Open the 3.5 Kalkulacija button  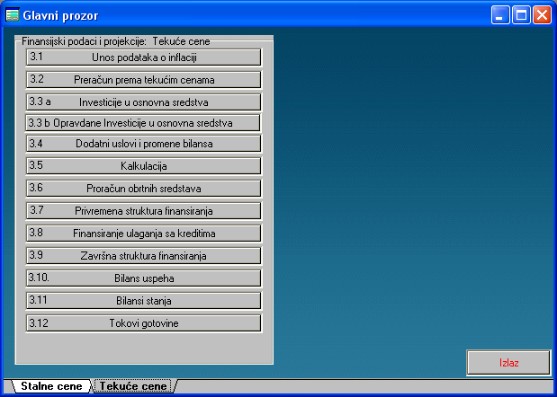coord(144,166)
